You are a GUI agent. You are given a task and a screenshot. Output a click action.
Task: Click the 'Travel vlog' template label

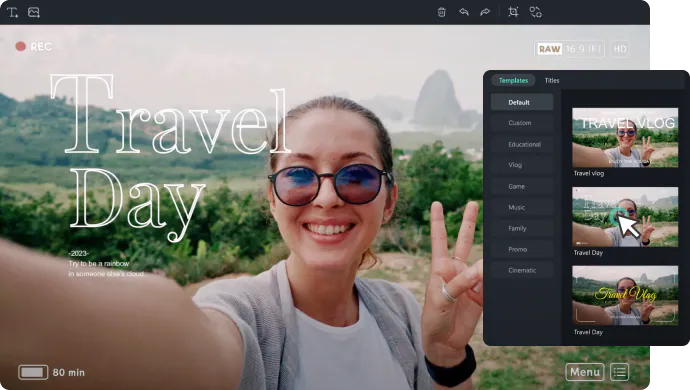pyautogui.click(x=589, y=173)
